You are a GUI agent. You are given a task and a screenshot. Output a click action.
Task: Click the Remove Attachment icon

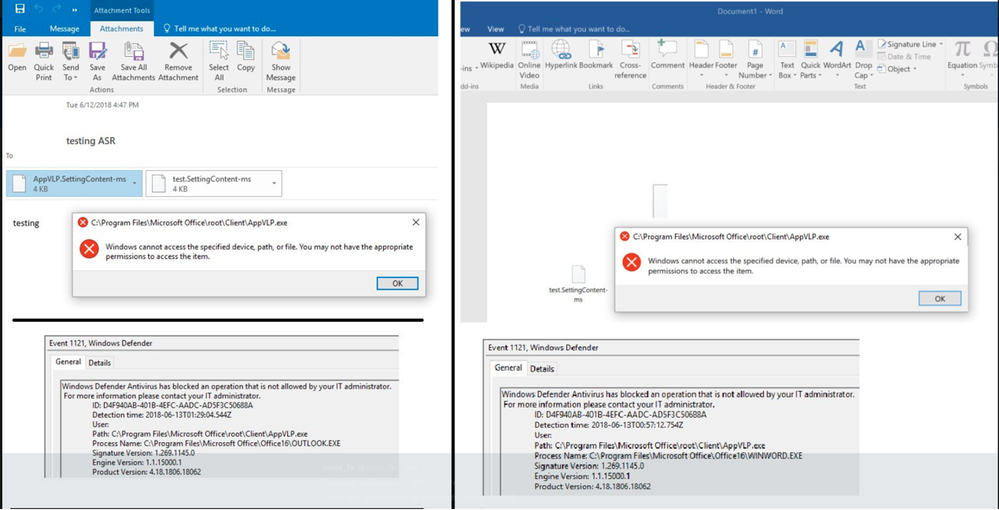(x=178, y=51)
